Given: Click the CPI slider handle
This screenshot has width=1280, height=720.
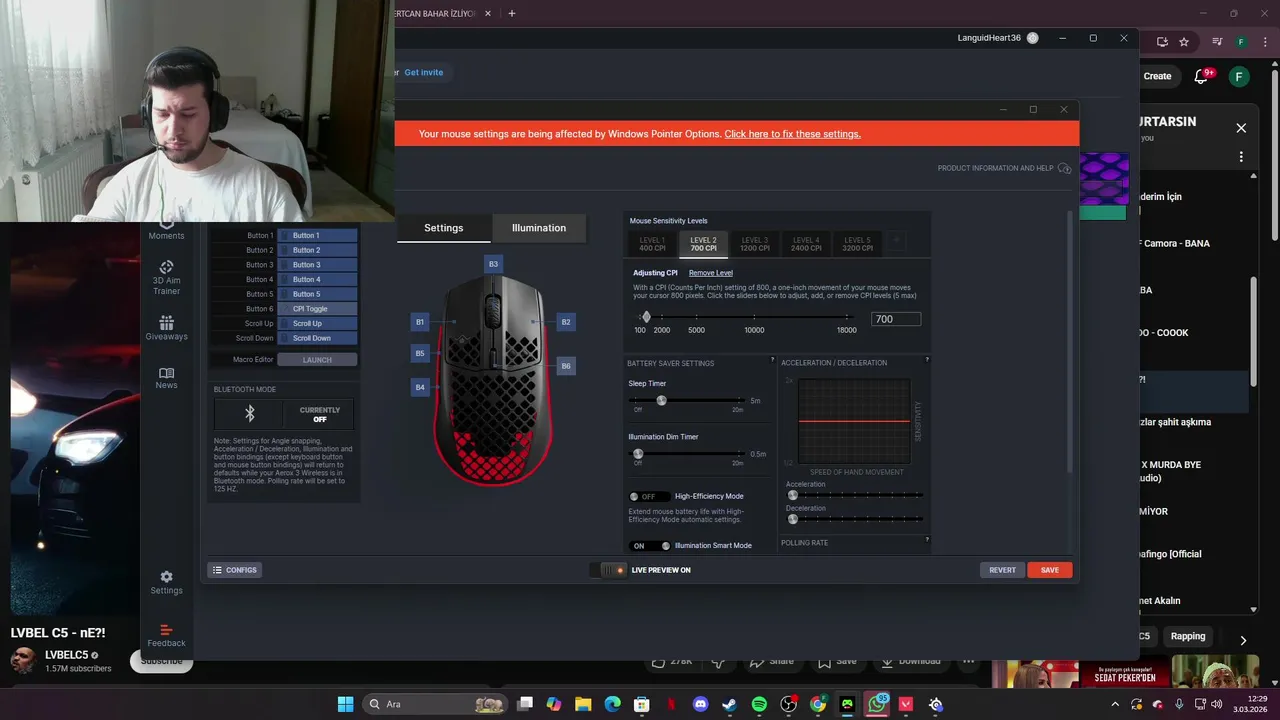Looking at the screenshot, I should click(x=646, y=317).
